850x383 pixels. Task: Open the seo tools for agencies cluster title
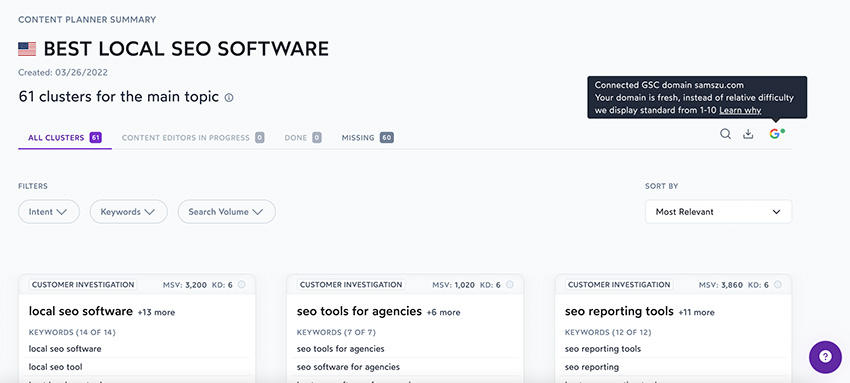tap(359, 311)
